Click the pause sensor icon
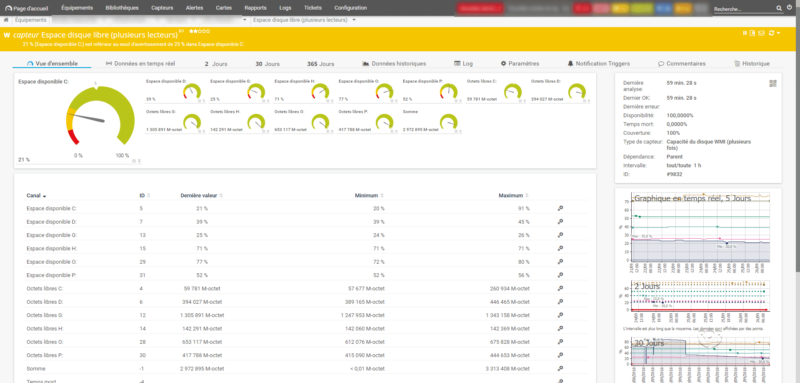Screen dimensions: 800x383 point(745,33)
